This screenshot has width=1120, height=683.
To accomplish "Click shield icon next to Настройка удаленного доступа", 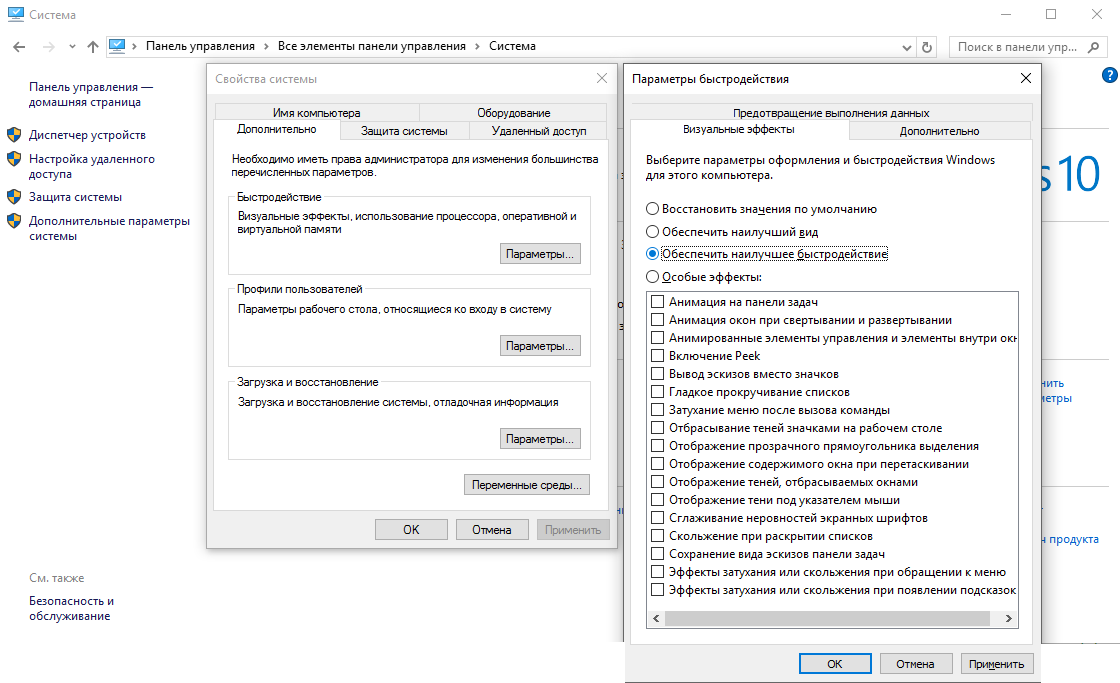I will [14, 159].
